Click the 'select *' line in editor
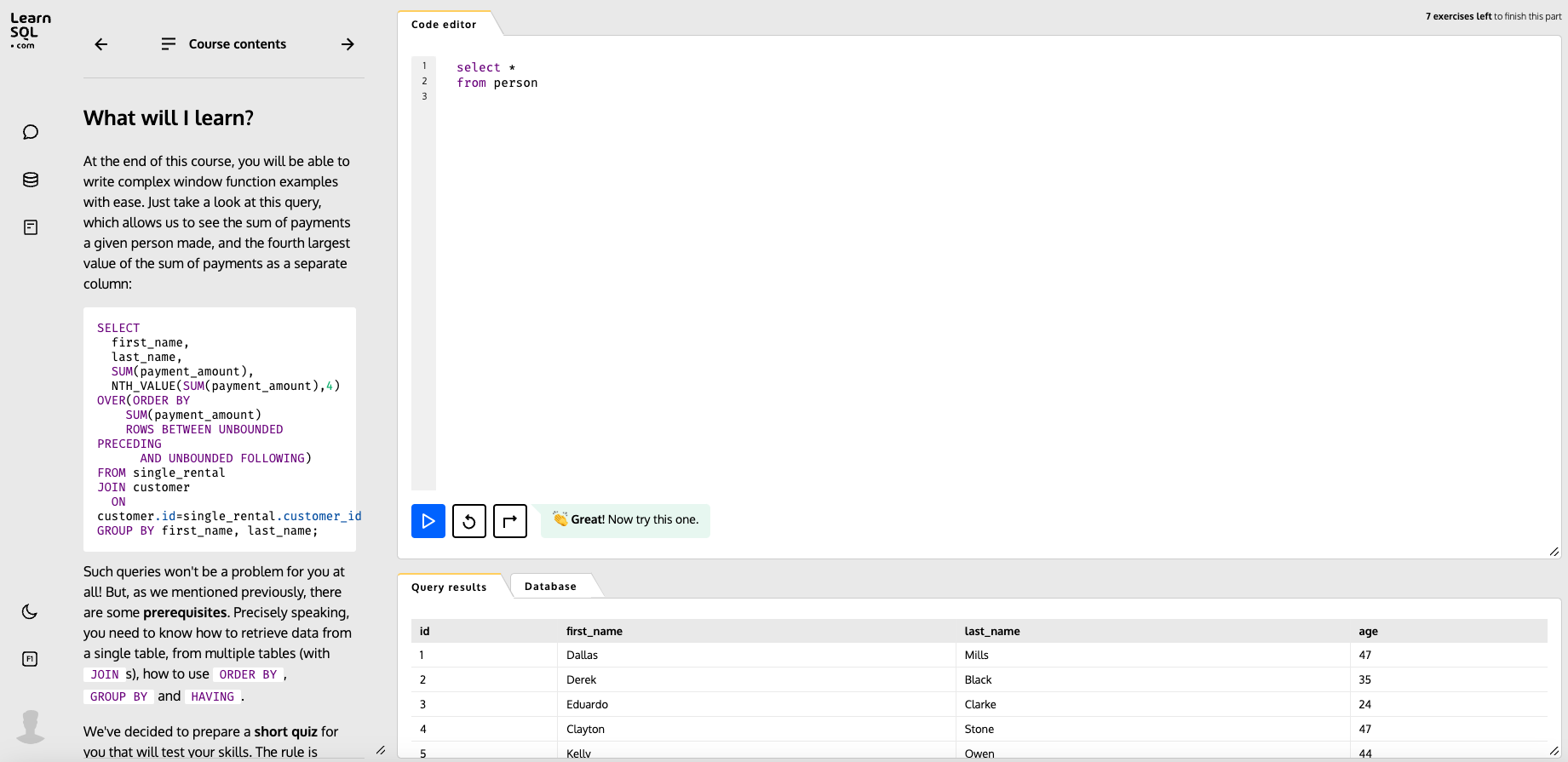Viewport: 1568px width, 762px height. tap(485, 67)
